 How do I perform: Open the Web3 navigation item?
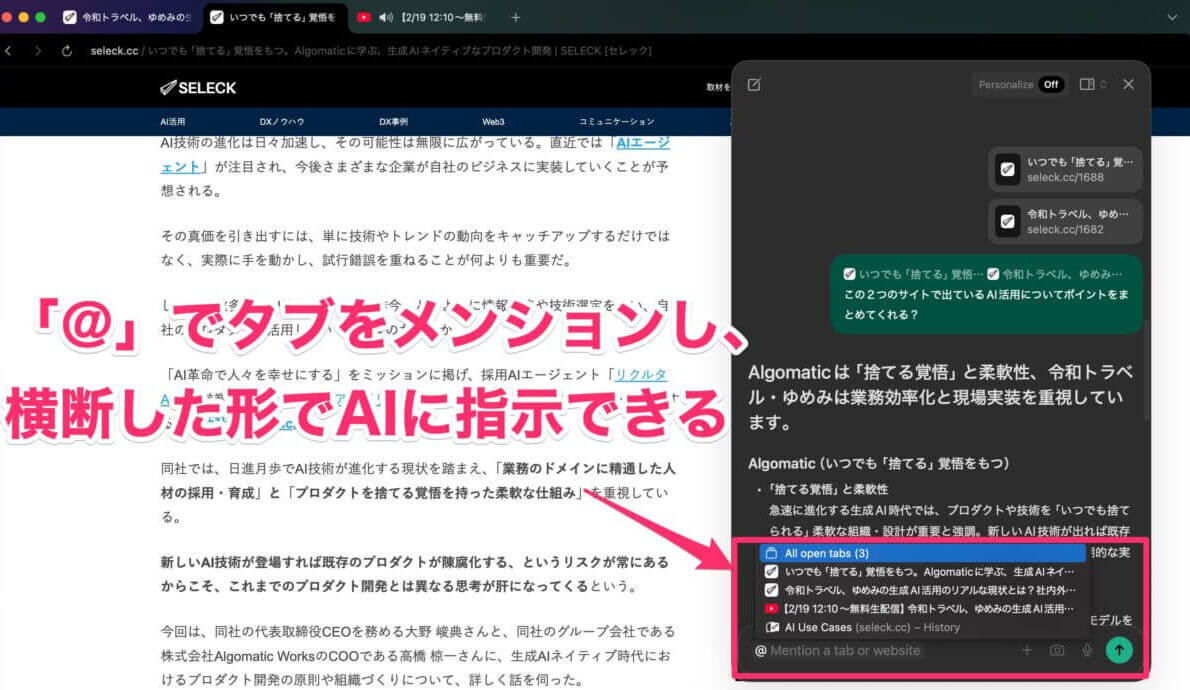pyautogui.click(x=493, y=121)
